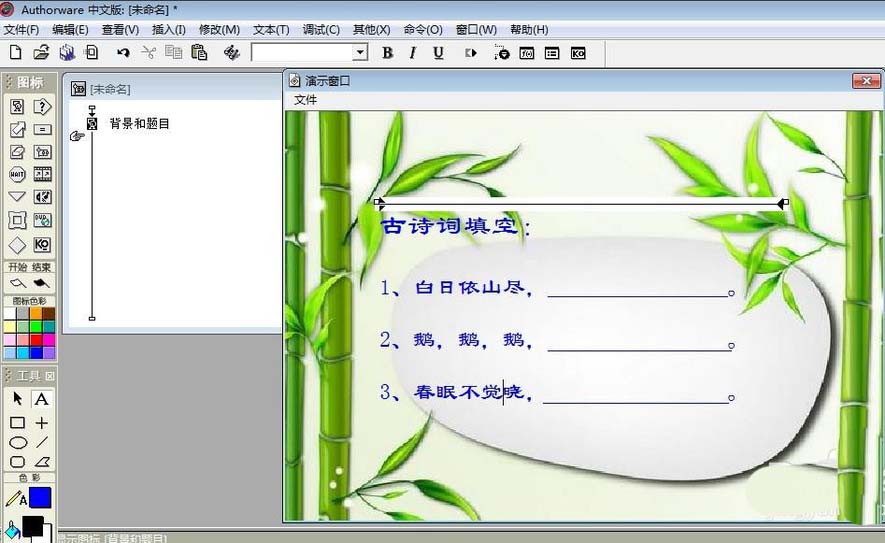
Task: Open the 插入(I) menu
Action: (x=169, y=29)
